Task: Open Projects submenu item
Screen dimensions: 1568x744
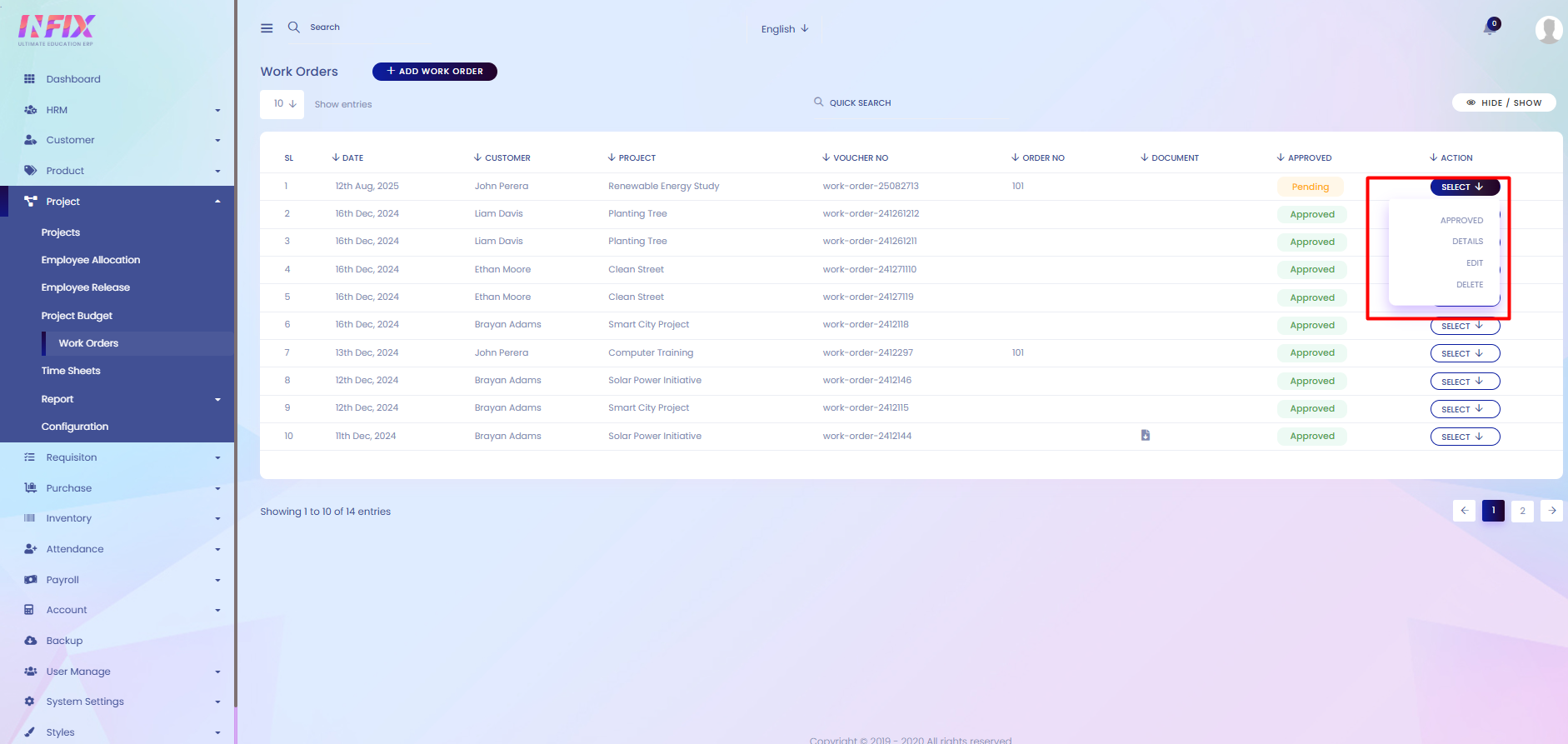Action: click(x=61, y=232)
